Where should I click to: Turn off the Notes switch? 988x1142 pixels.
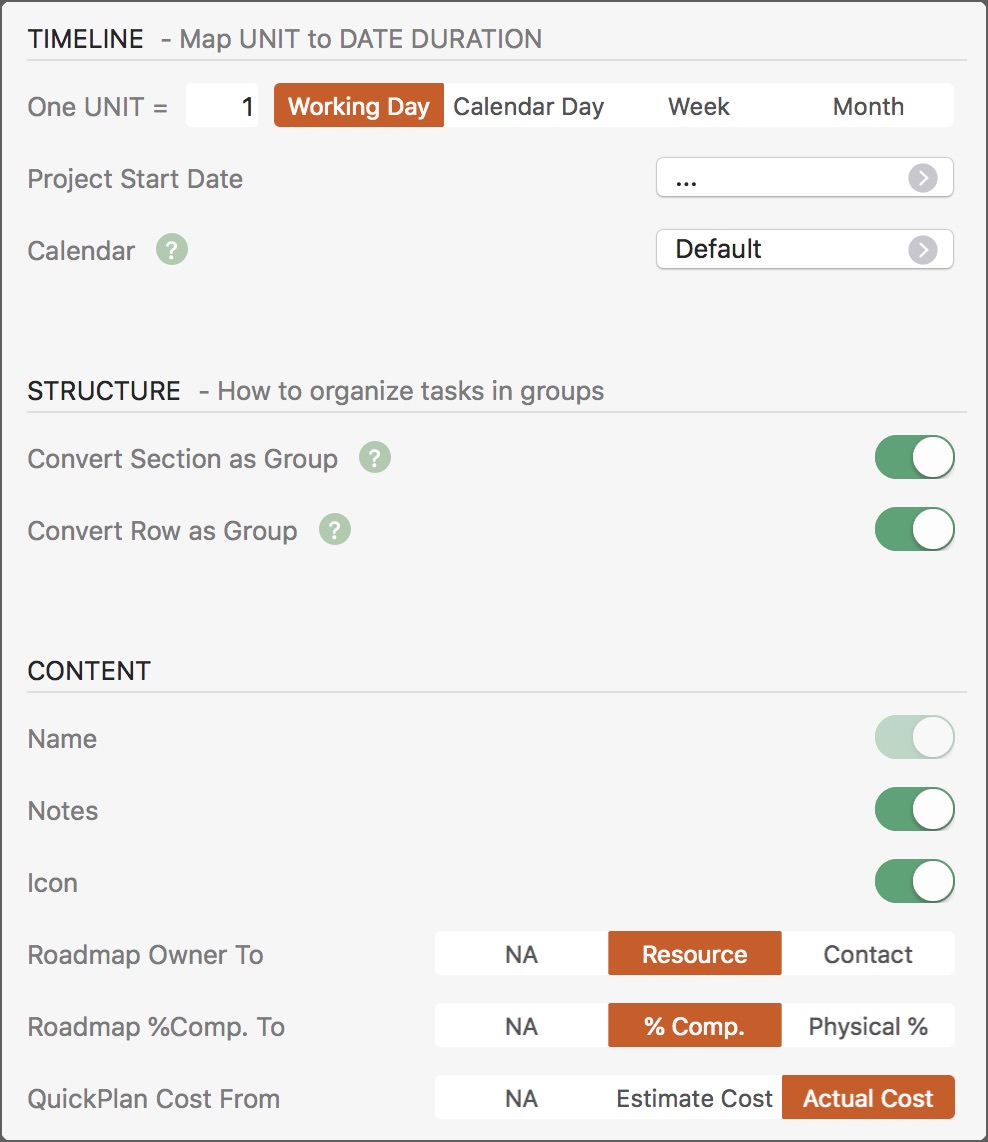tap(914, 810)
